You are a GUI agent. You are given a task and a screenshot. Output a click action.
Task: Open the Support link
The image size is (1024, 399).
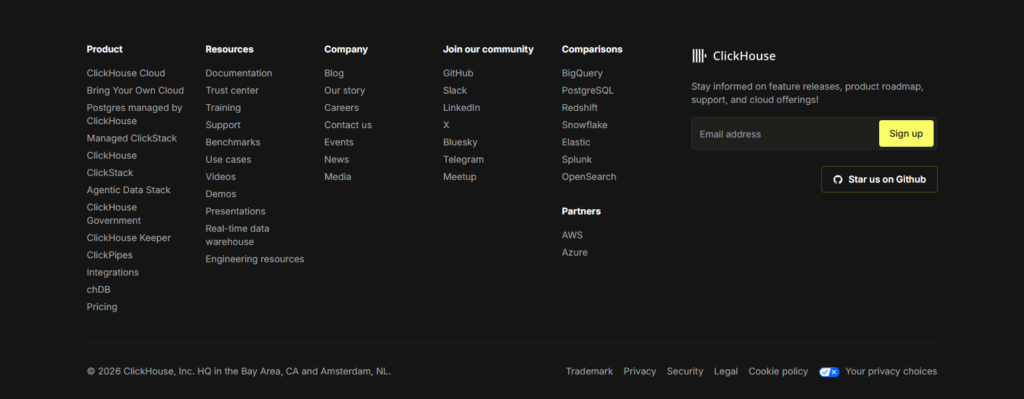223,125
